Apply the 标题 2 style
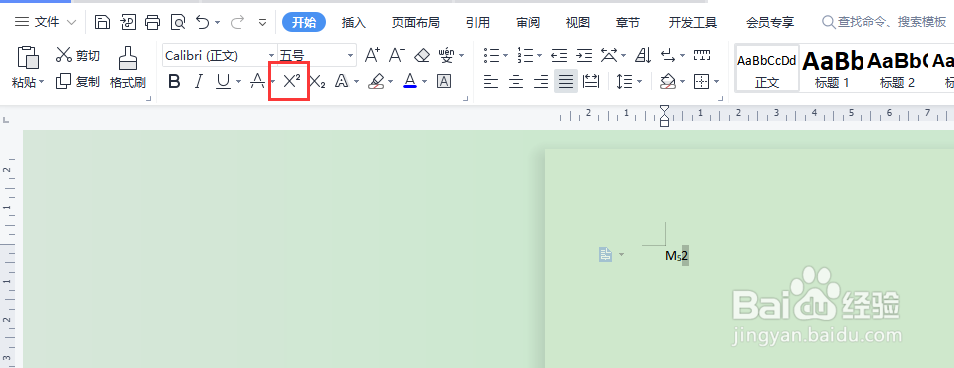This screenshot has width=954, height=368. 897,68
